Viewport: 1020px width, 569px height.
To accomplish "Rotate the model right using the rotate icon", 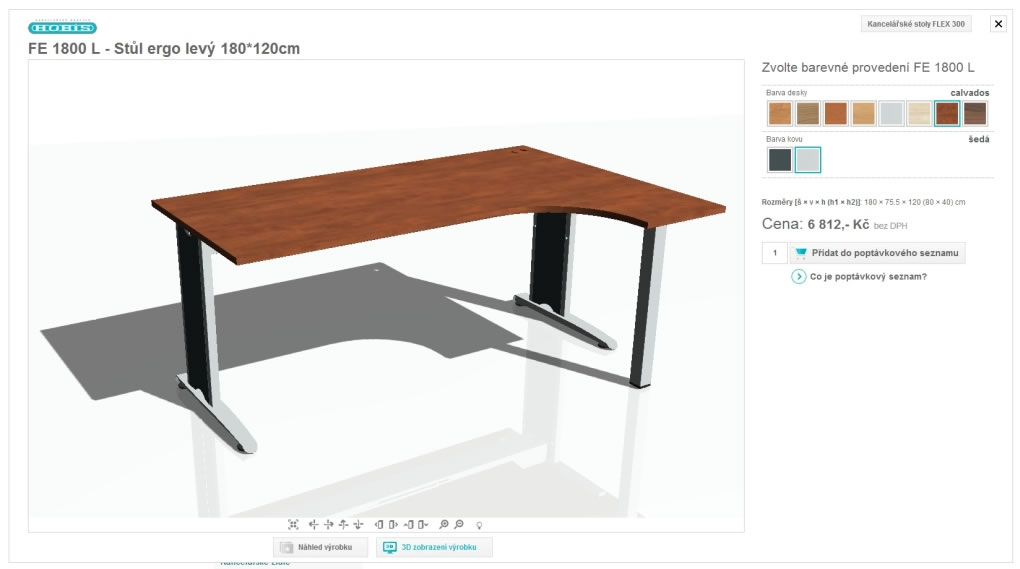I will point(393,524).
